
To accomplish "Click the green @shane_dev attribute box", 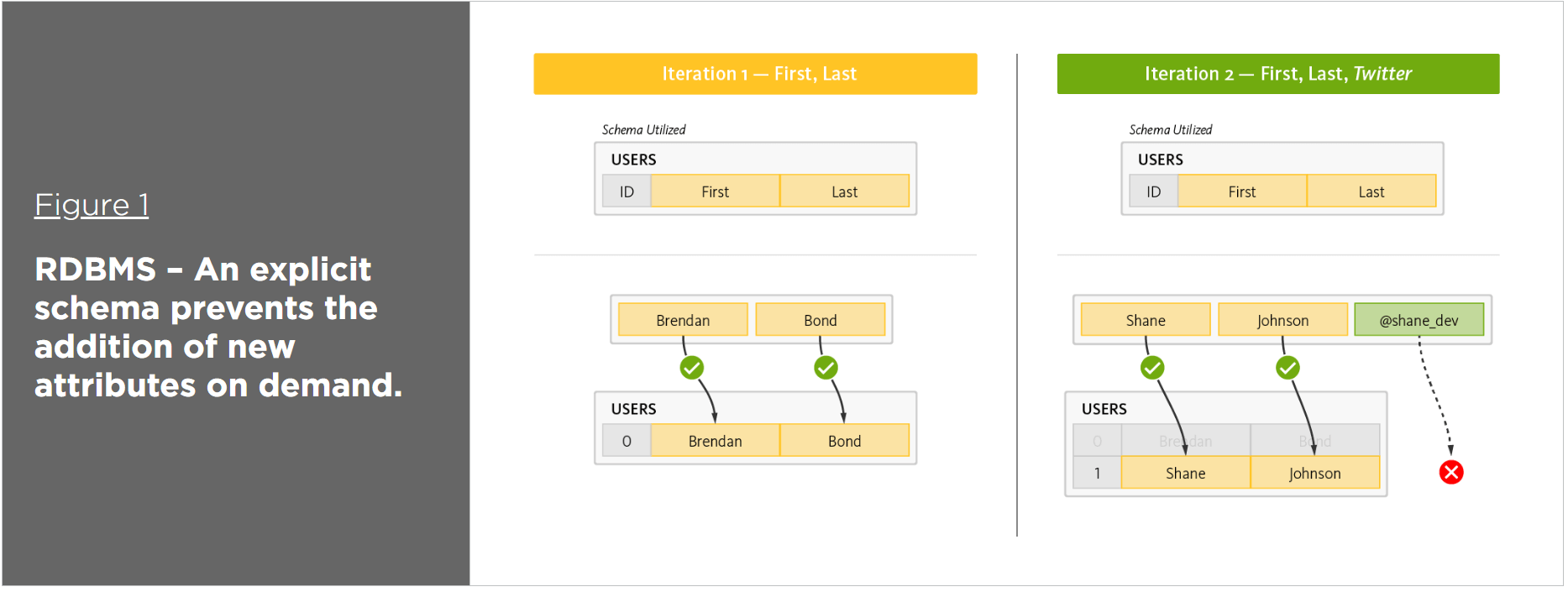I will [1419, 320].
